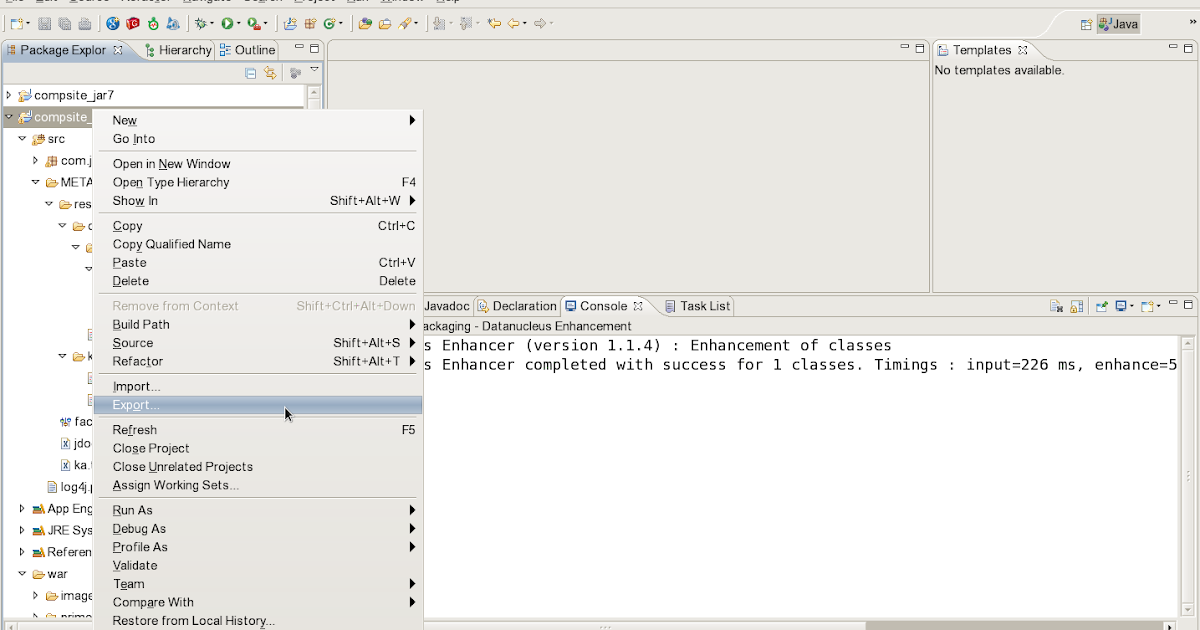
Task: Close the Console view tab
Action: coord(638,306)
